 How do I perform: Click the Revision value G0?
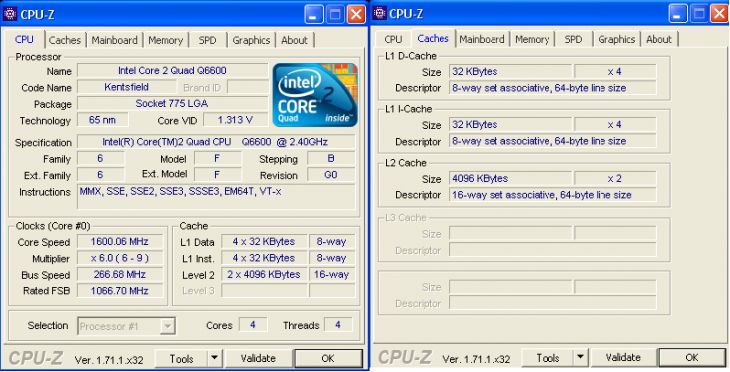(331, 175)
